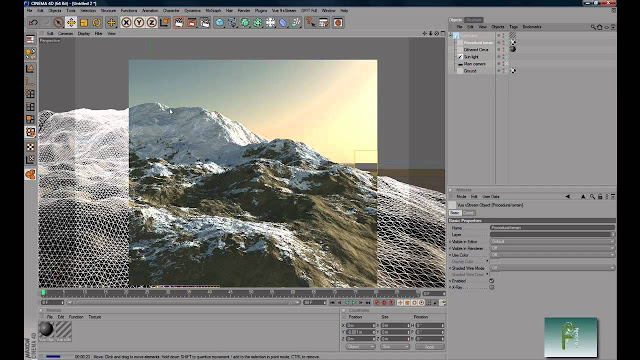Click the black sphere material thumbnail
The width and height of the screenshot is (640, 360).
coord(46,329)
